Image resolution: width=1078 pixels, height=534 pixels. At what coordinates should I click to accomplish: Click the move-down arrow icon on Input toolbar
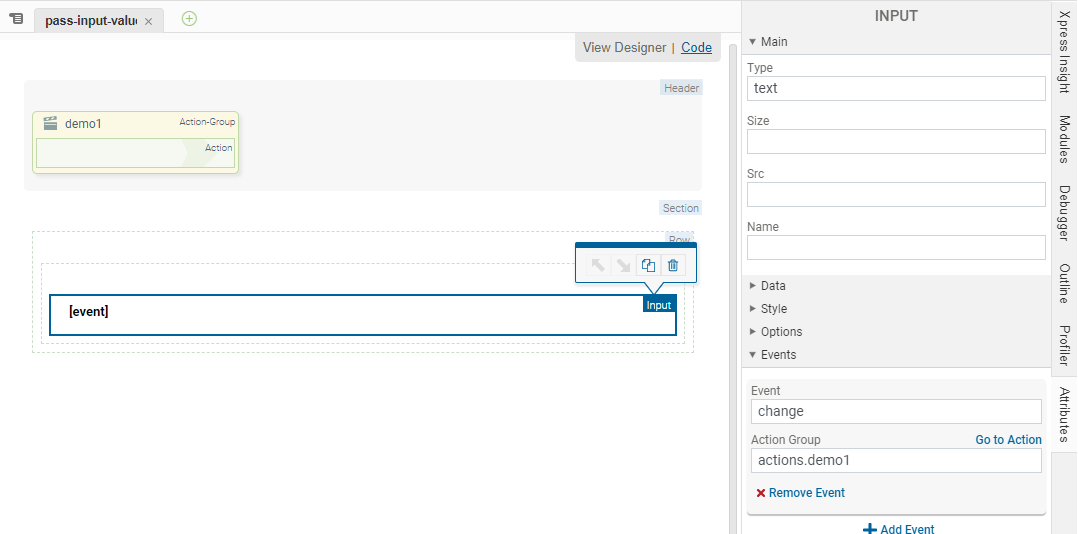coord(623,265)
